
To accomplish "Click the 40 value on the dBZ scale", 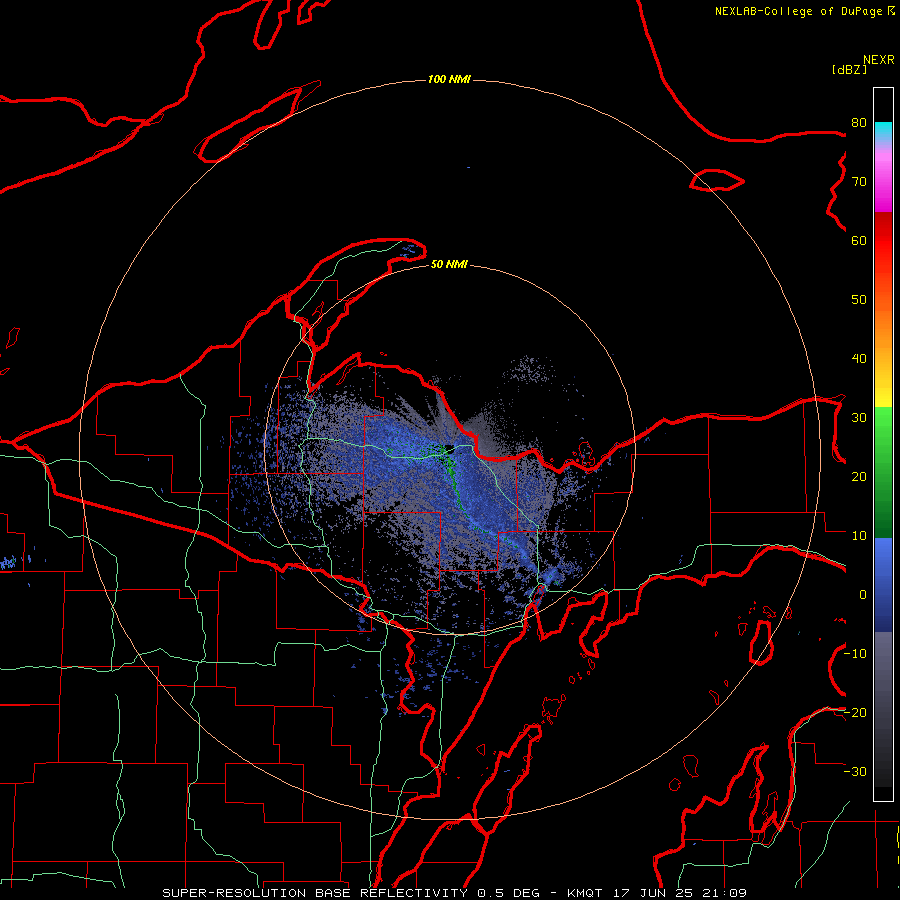I will 859,359.
